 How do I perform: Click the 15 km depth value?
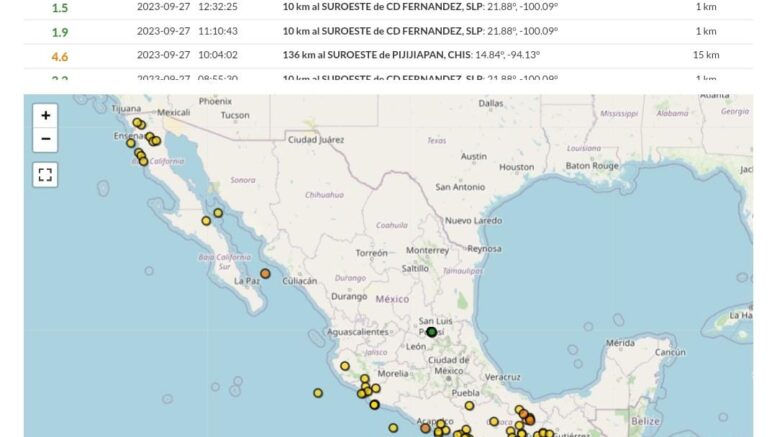point(705,56)
